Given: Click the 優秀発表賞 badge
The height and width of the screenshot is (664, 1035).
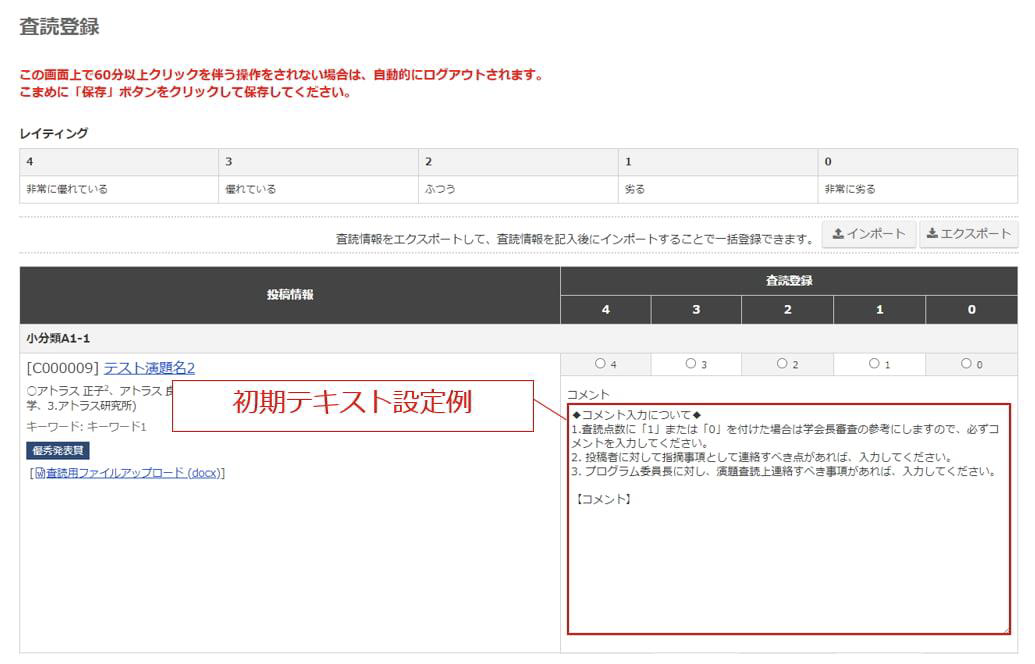Looking at the screenshot, I should coord(58,451).
